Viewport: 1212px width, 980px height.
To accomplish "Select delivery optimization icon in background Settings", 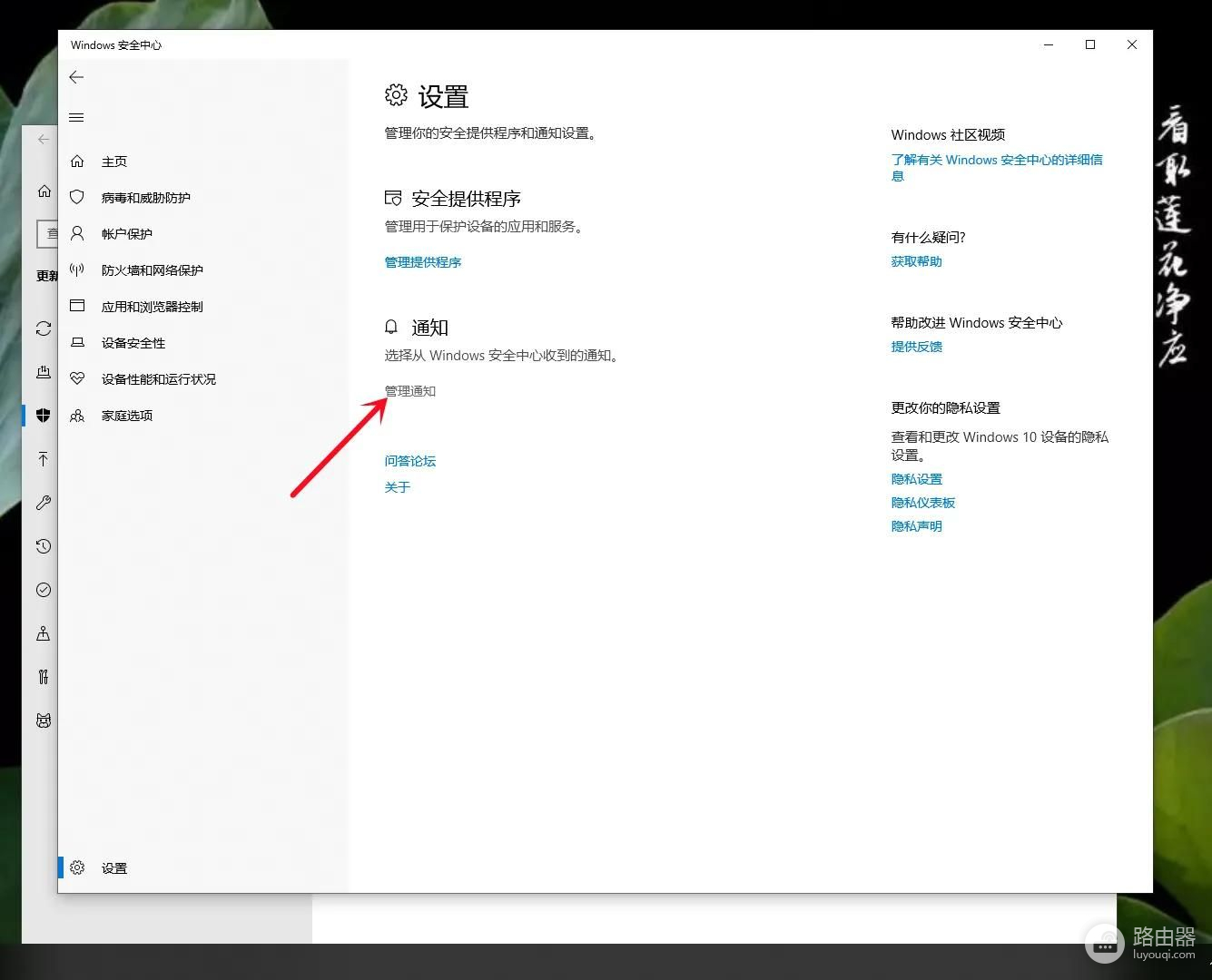I will pyautogui.click(x=43, y=372).
